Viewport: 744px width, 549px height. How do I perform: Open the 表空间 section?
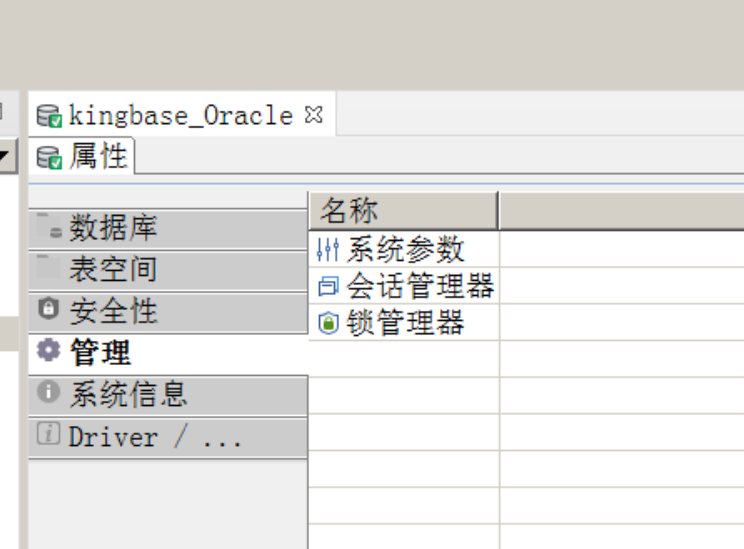click(x=112, y=270)
